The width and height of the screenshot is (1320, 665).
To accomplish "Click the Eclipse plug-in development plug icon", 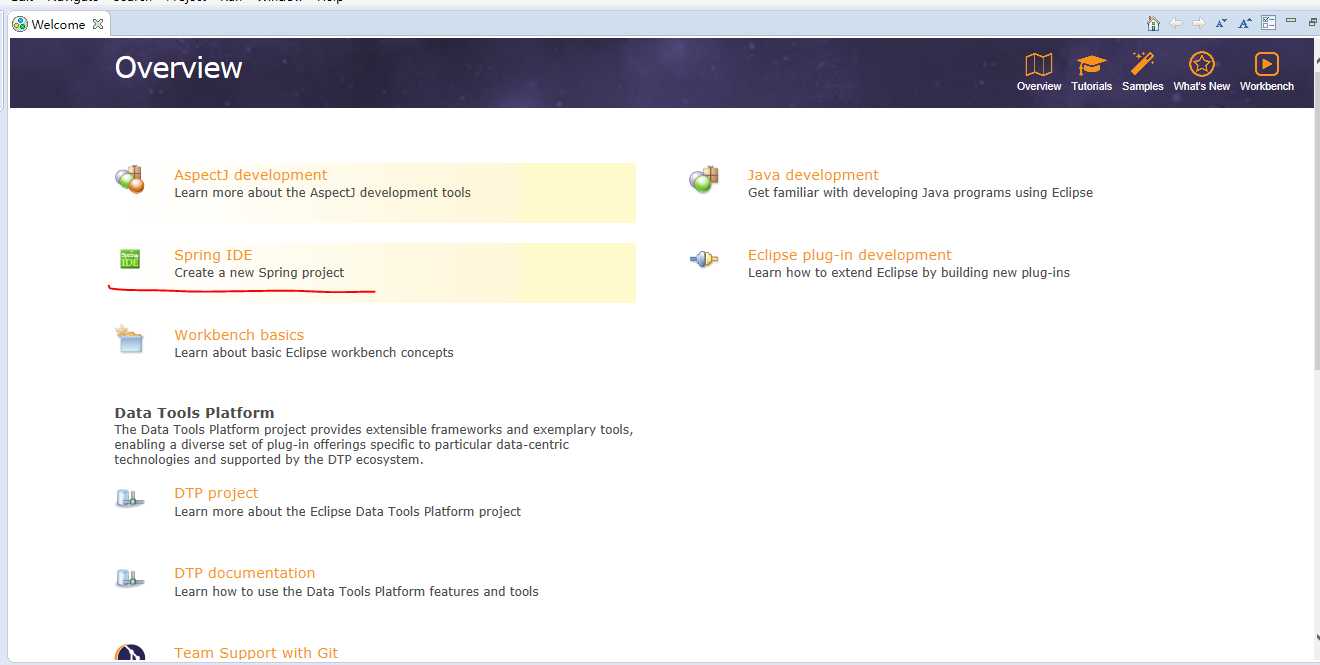I will tap(704, 260).
